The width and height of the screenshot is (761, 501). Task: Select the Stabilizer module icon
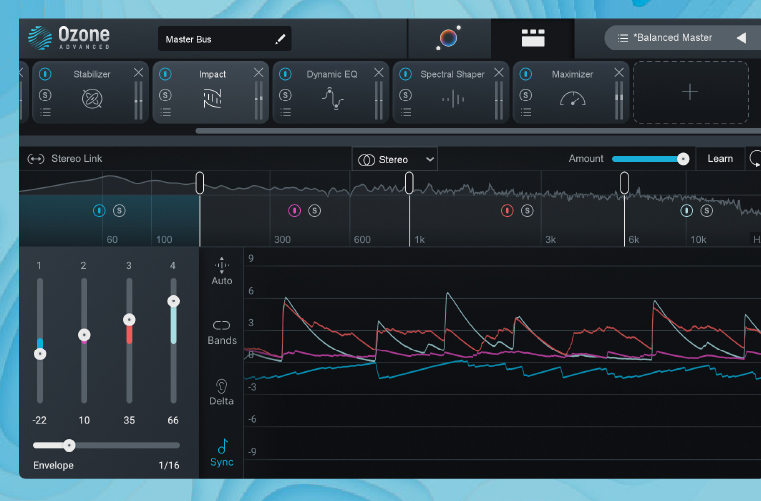tap(92, 99)
